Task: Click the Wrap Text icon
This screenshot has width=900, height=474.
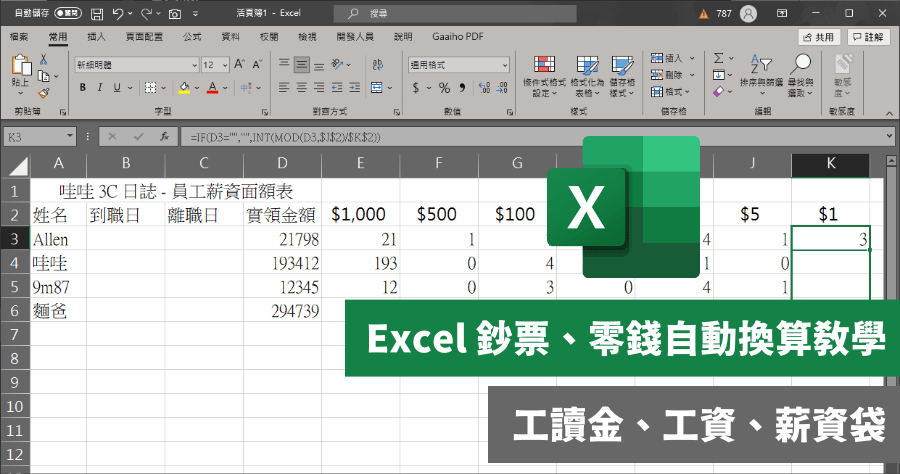Action: [378, 64]
